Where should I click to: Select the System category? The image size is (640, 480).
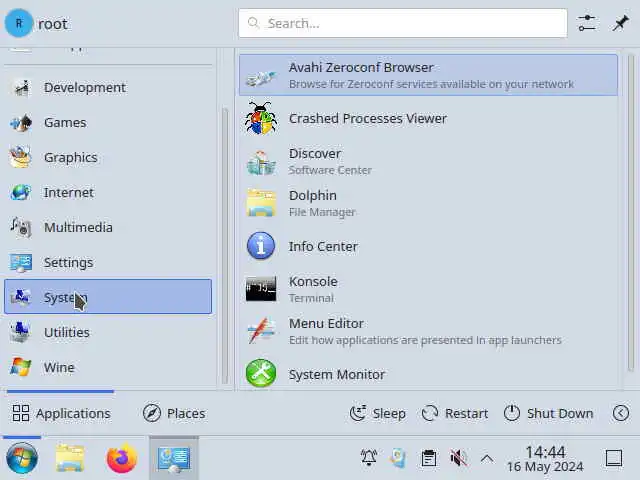(108, 297)
